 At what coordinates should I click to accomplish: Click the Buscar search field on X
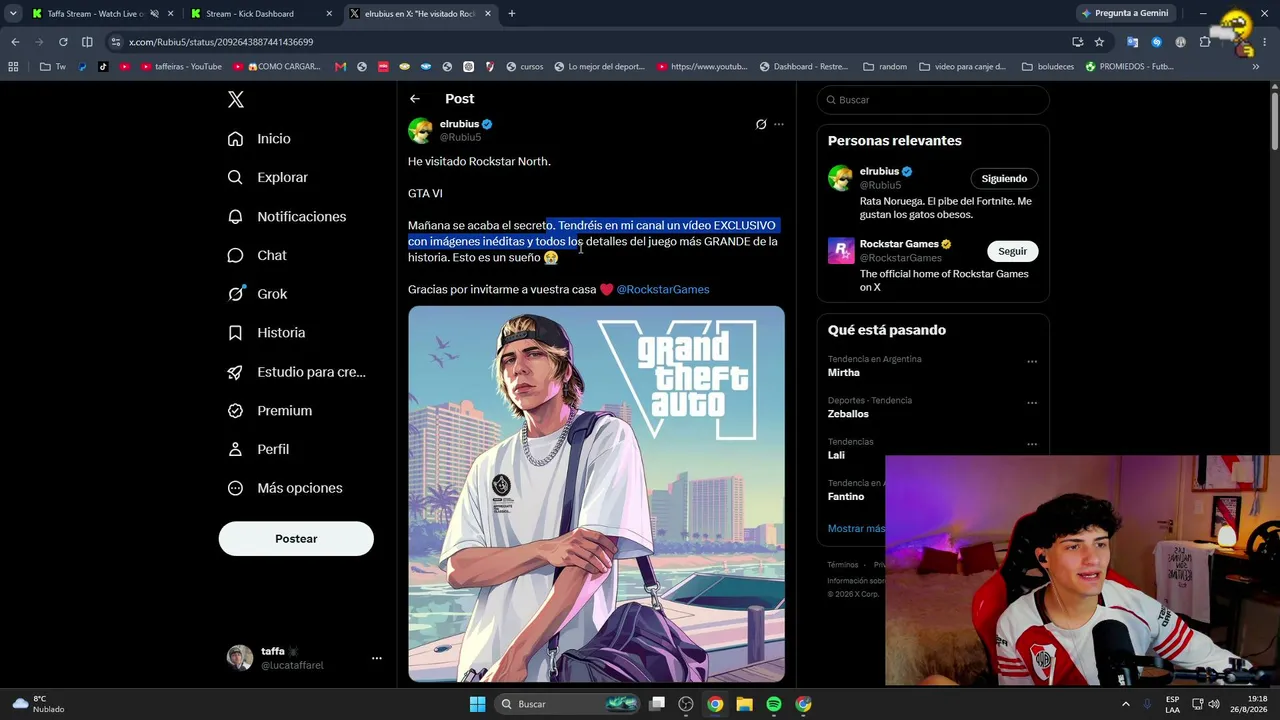point(933,100)
